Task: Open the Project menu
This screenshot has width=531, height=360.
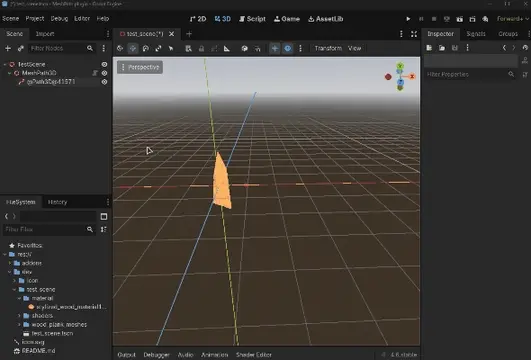Action: (35, 19)
